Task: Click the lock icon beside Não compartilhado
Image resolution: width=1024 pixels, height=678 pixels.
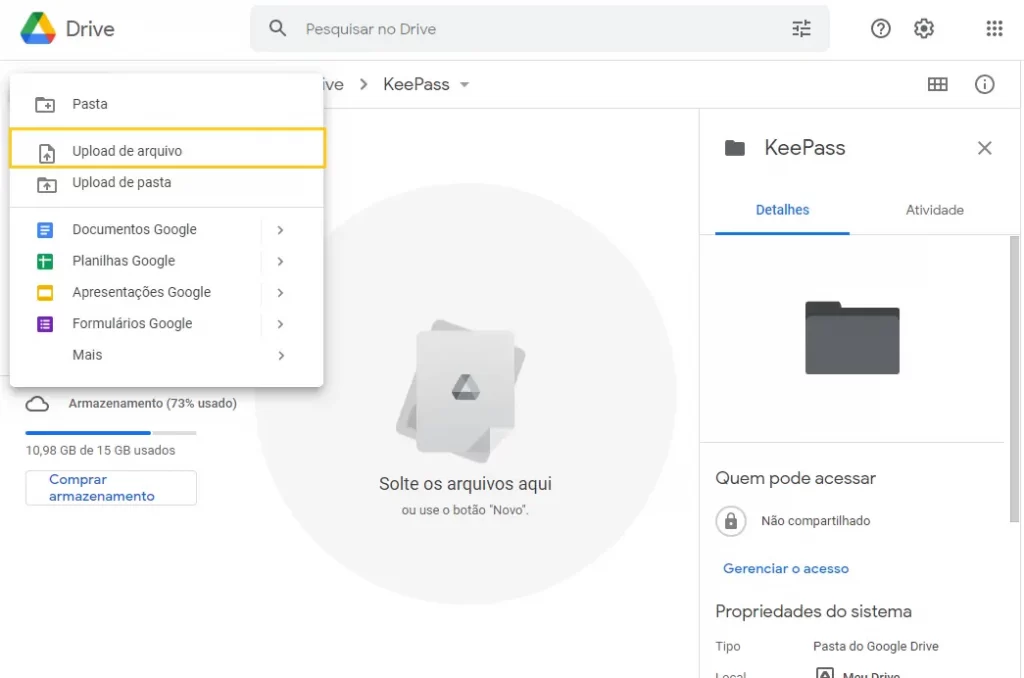Action: pyautogui.click(x=731, y=521)
